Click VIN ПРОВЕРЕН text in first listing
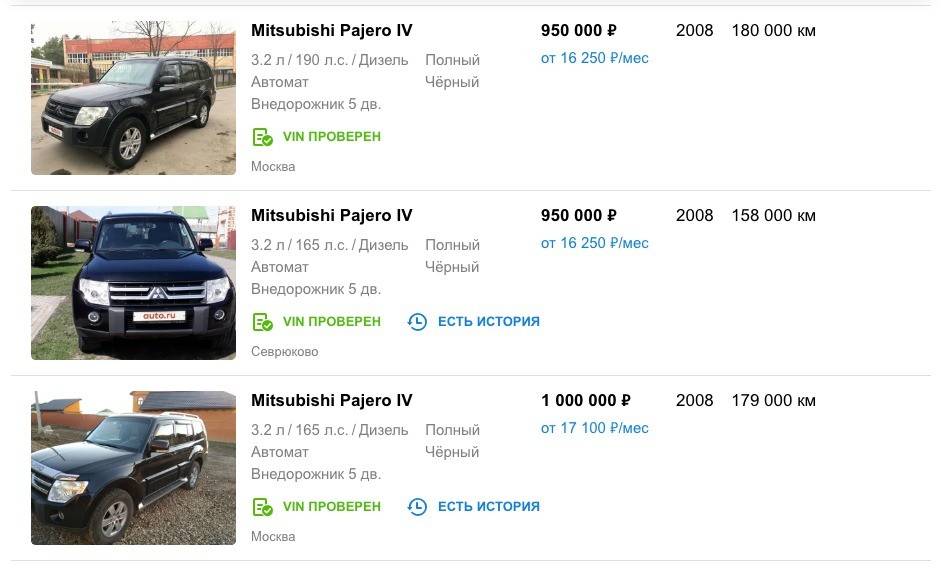This screenshot has width=946, height=572. tap(331, 137)
